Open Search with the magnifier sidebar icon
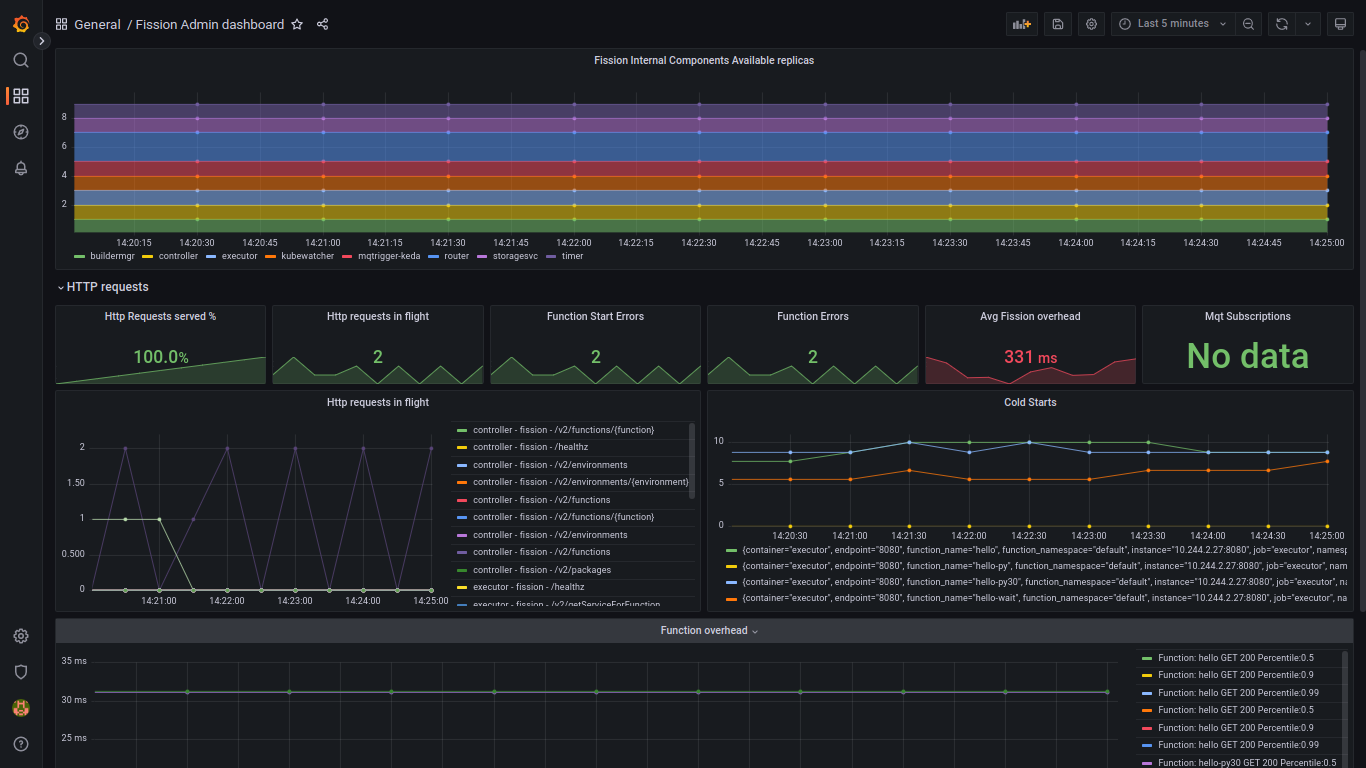 pyautogui.click(x=20, y=59)
